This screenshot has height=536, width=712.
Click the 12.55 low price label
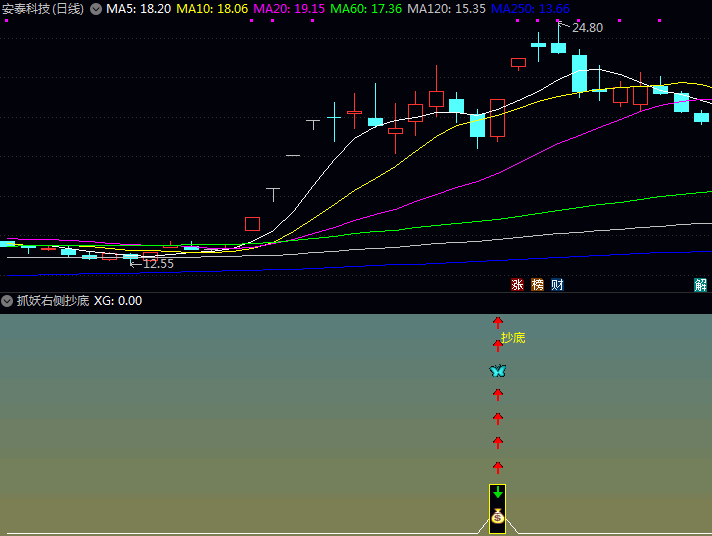[x=158, y=264]
